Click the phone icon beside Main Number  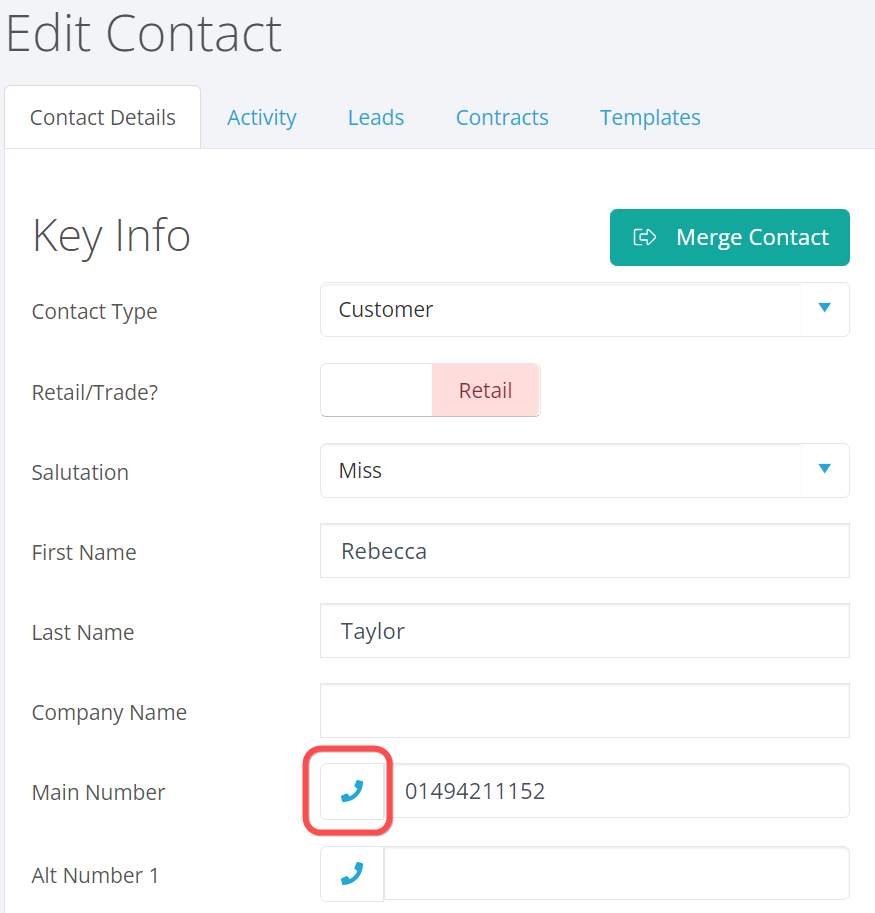point(351,792)
